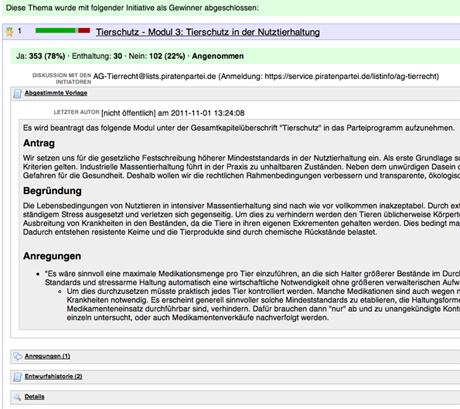Click the Details magnifier icon

coord(17,397)
